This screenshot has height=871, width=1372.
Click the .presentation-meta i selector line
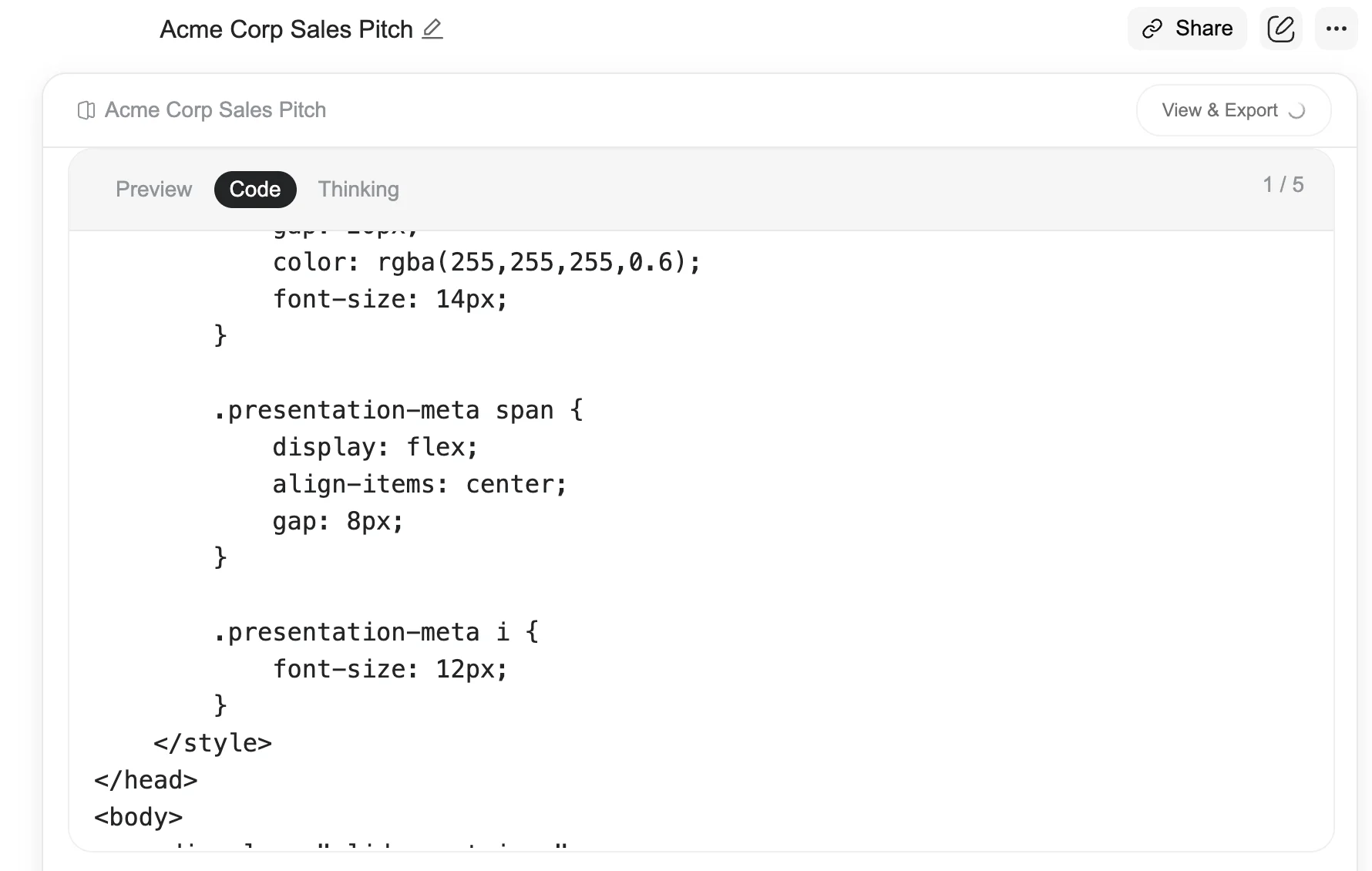[x=375, y=632]
